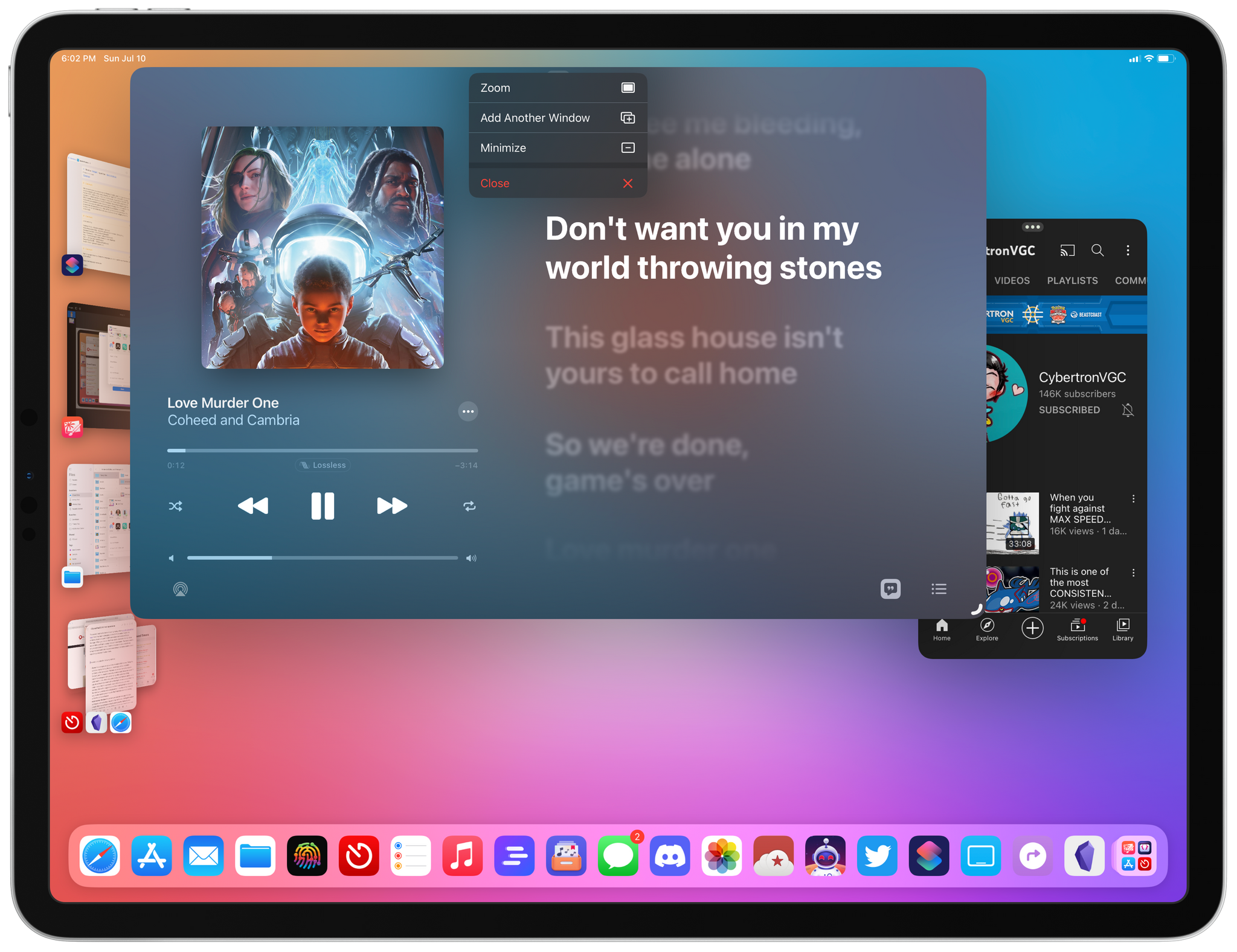Screen dimensions: 1237x952
Task: Tap the YouTube create plus button
Action: point(1032,628)
